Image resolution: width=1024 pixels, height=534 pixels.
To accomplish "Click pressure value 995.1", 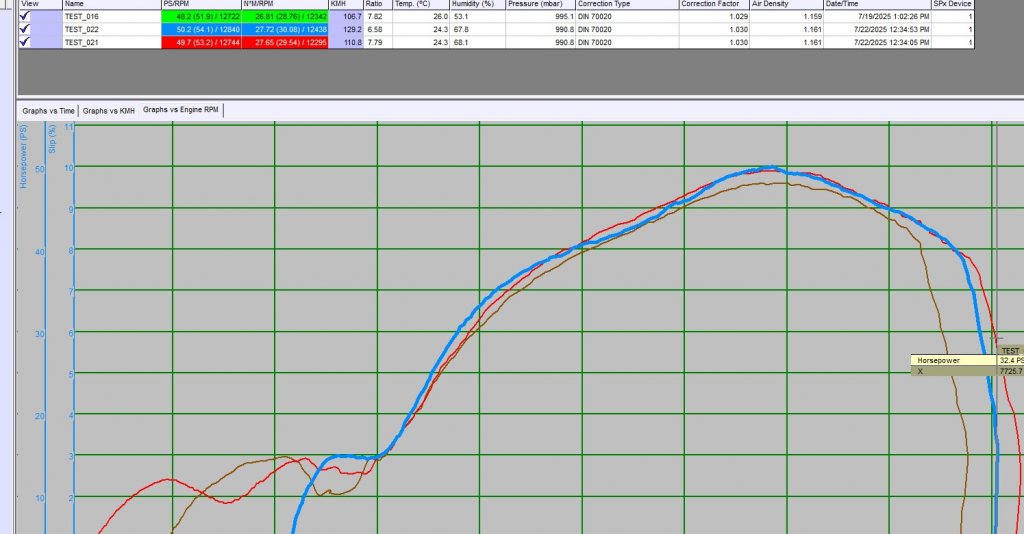I will pyautogui.click(x=564, y=16).
